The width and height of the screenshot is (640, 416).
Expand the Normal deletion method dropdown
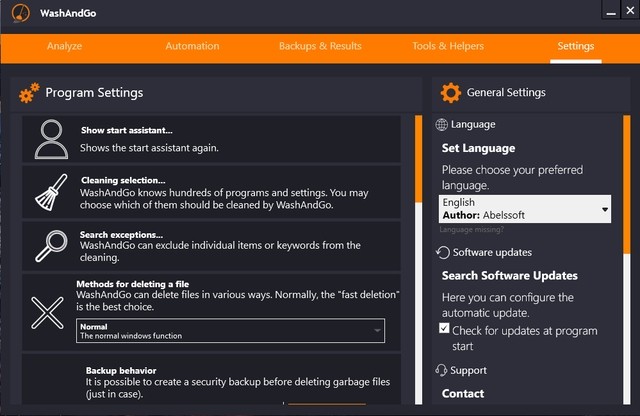[x=230, y=330]
